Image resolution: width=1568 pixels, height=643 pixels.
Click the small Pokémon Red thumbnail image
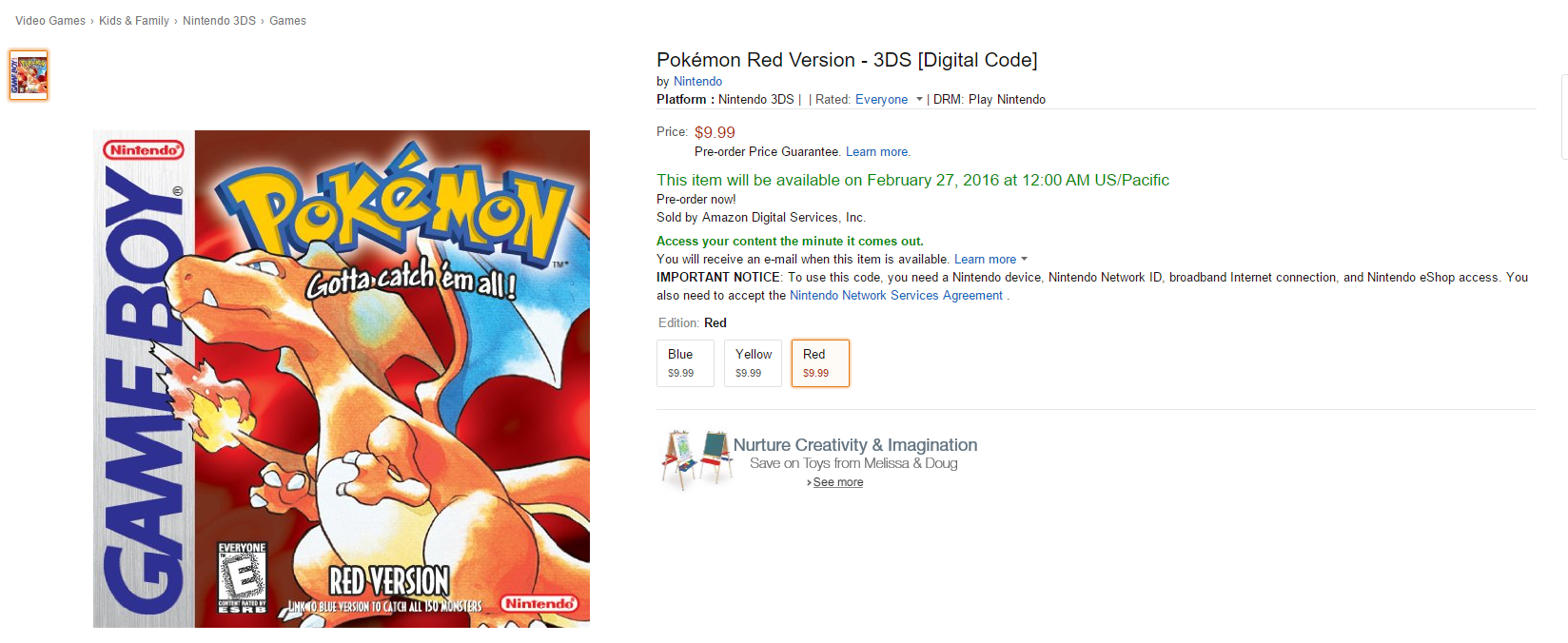29,75
